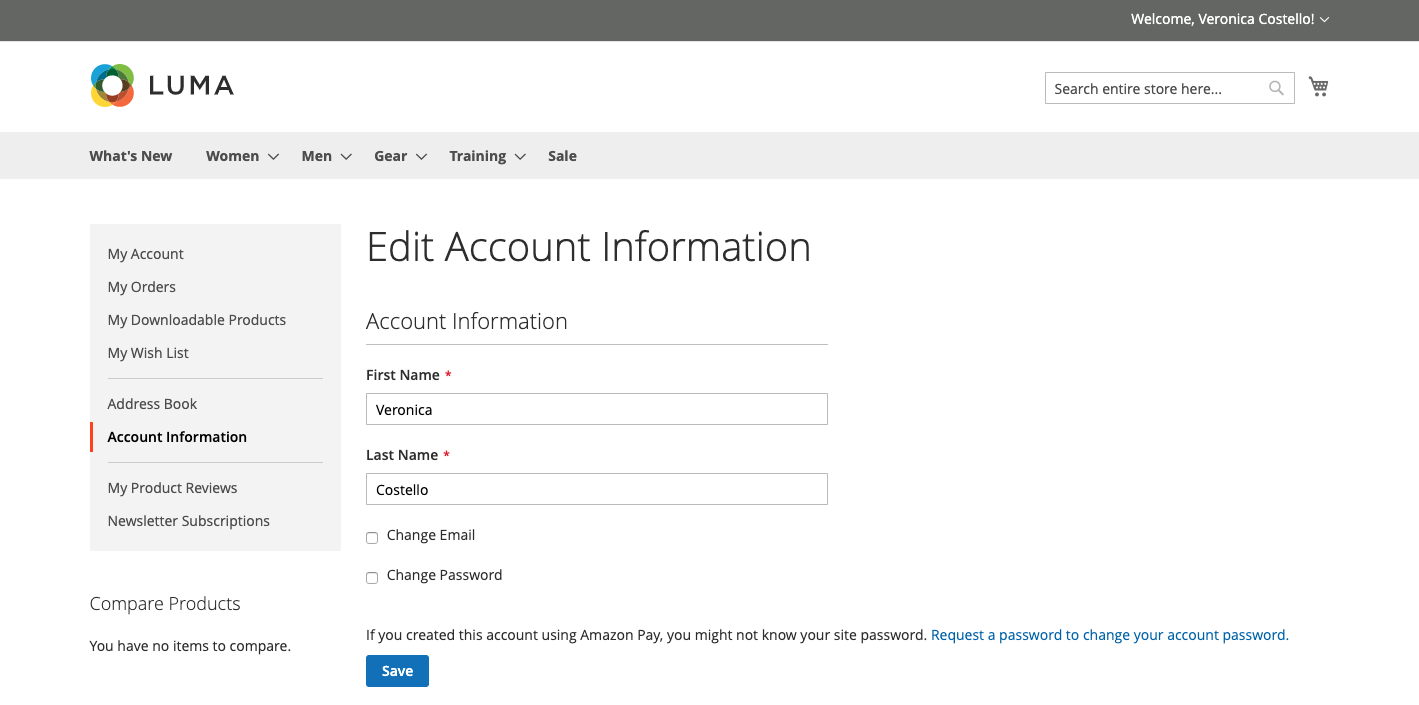1419x705 pixels.
Task: Expand the Welcome, Veronica Costello account dropdown
Action: click(1325, 19)
